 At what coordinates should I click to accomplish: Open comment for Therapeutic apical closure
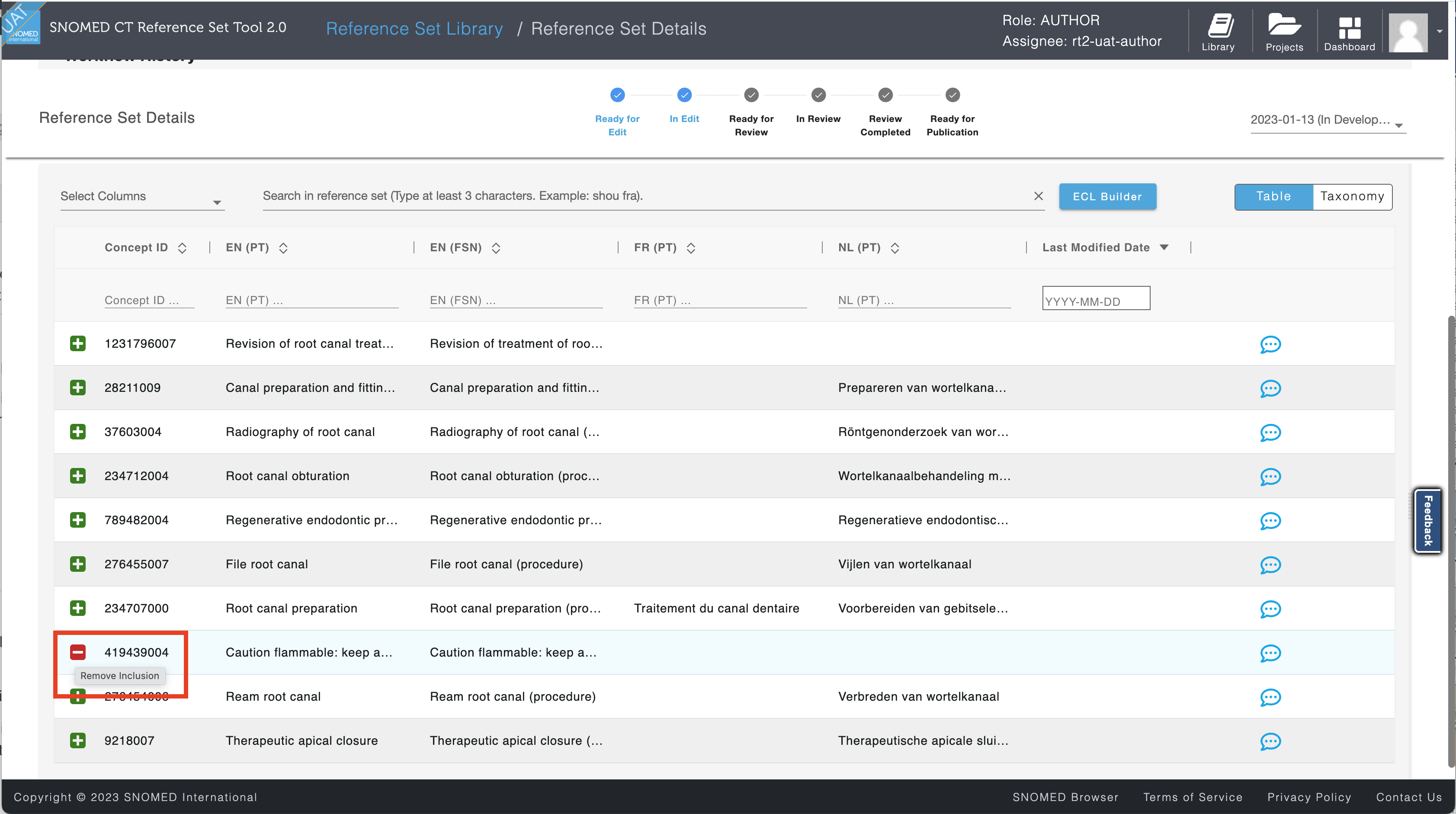point(1270,741)
